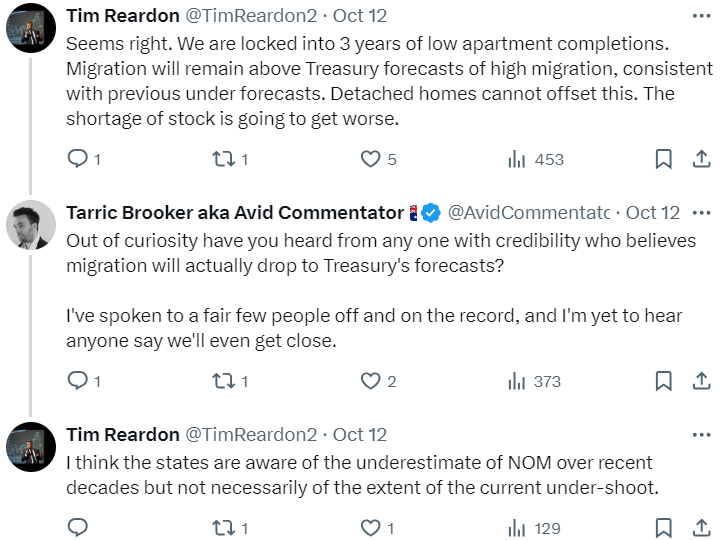Bookmark Tim Reardon's first tweet
This screenshot has width=726, height=540.
coord(663,159)
